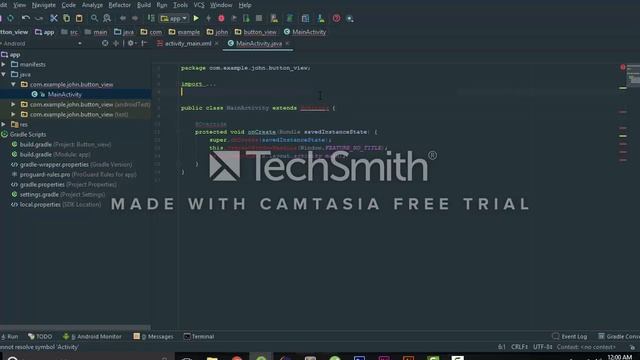The width and height of the screenshot is (640, 360).
Task: Run the app with the green play icon
Action: coord(196,18)
